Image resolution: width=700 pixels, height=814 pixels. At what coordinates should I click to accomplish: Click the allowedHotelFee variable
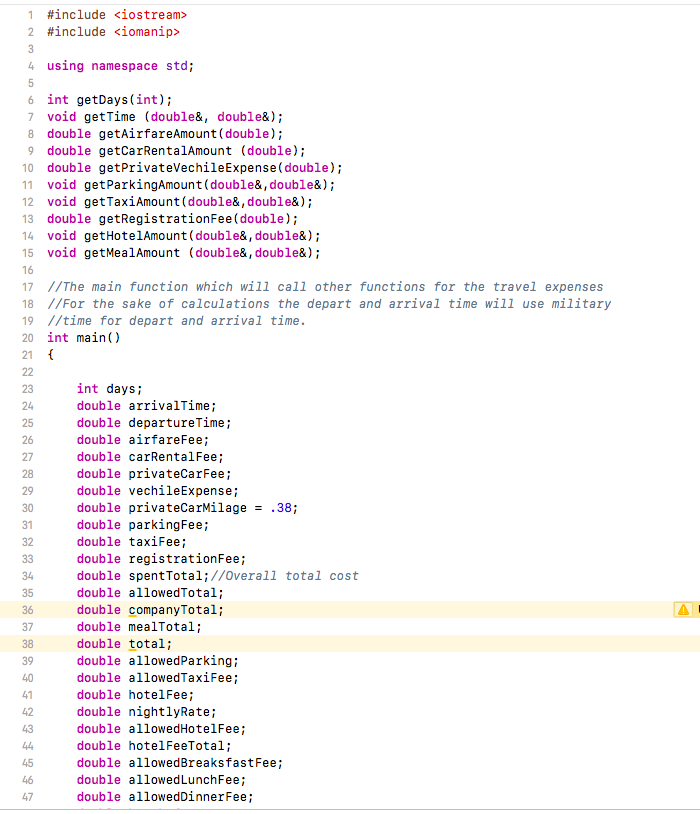click(184, 729)
